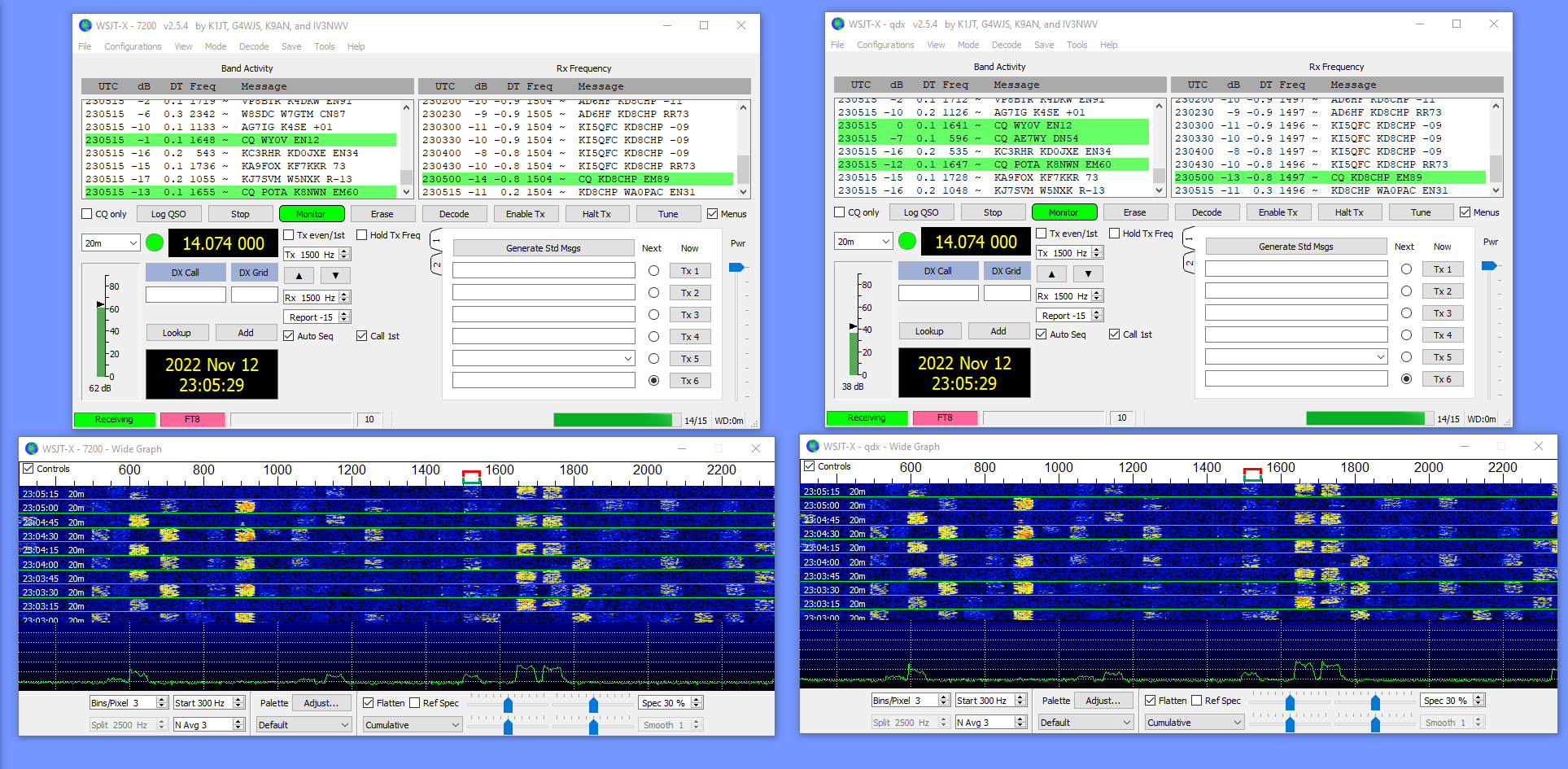Viewport: 1568px width, 769px height.
Task: Click the WSJT-X globe icon in qdx Wide Graph title bar
Action: 813,446
